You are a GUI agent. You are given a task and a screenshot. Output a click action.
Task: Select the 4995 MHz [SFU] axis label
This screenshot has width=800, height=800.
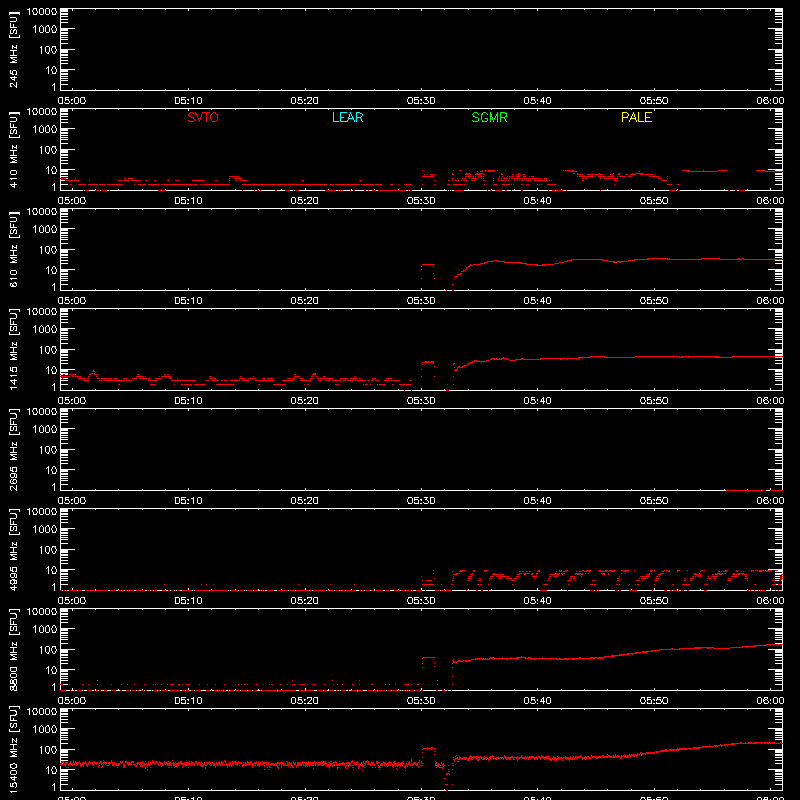tap(14, 549)
